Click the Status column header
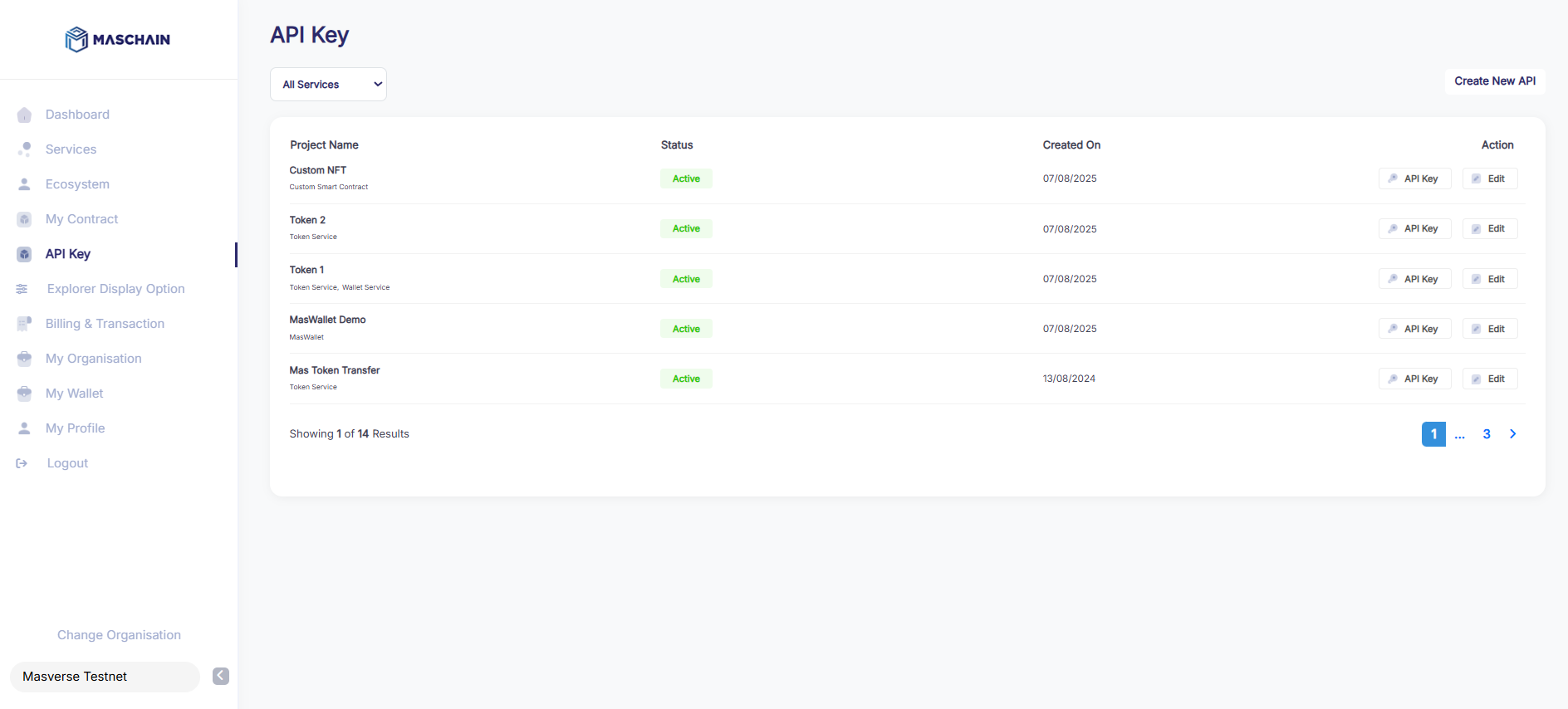 pyautogui.click(x=677, y=145)
